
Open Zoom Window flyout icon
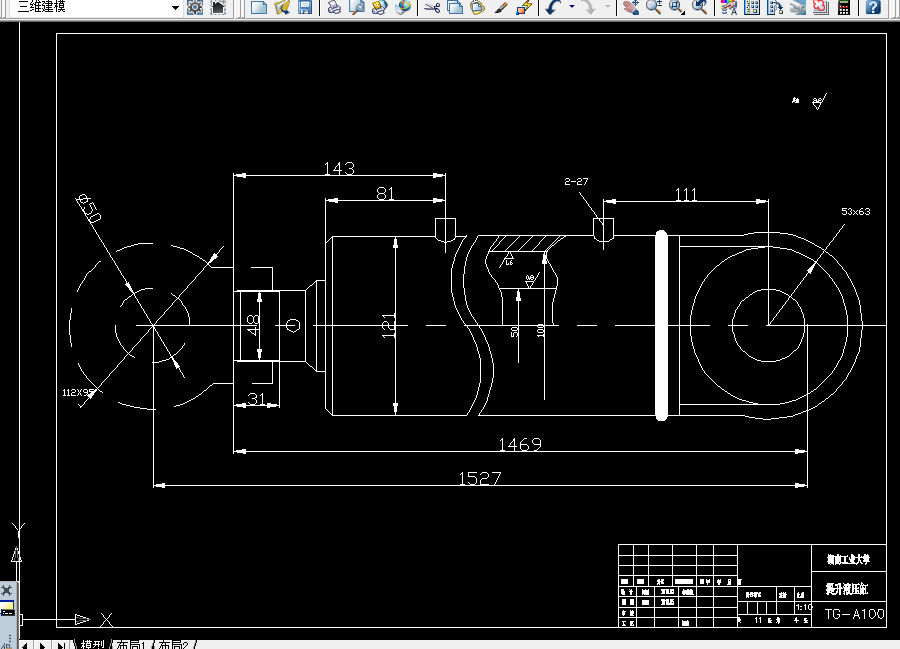[x=677, y=7]
